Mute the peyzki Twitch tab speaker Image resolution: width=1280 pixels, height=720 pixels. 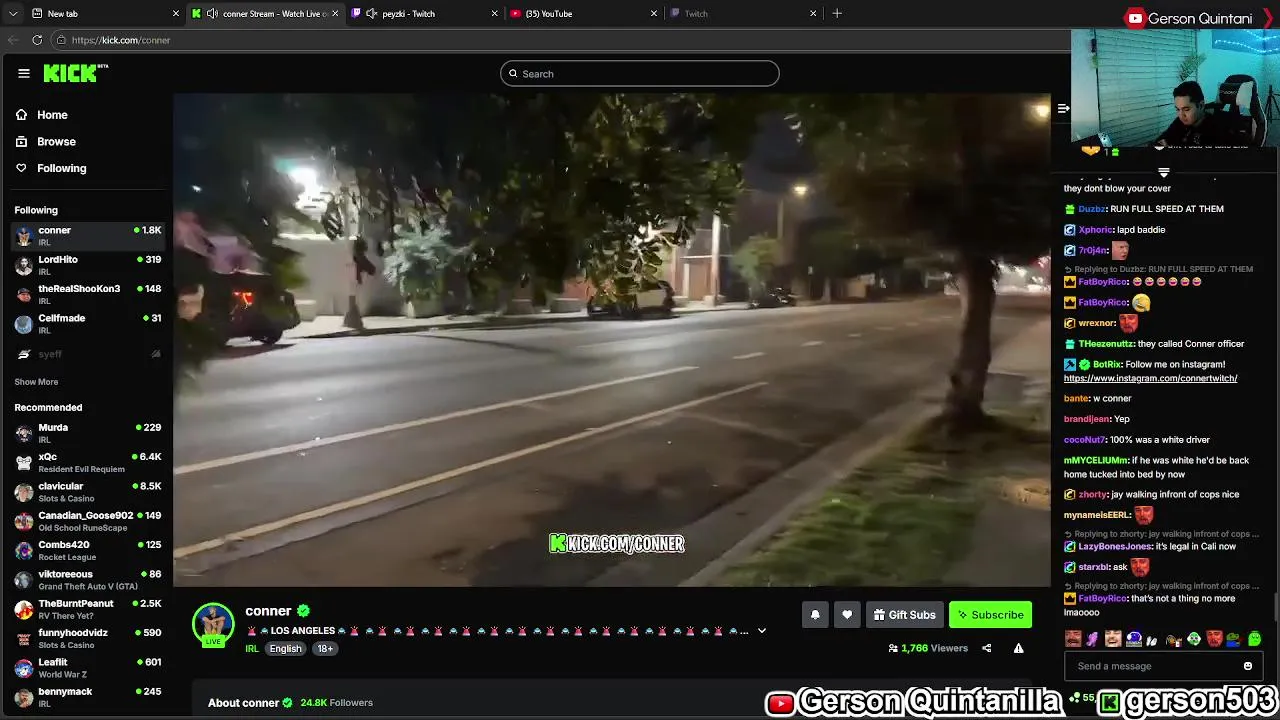[372, 13]
